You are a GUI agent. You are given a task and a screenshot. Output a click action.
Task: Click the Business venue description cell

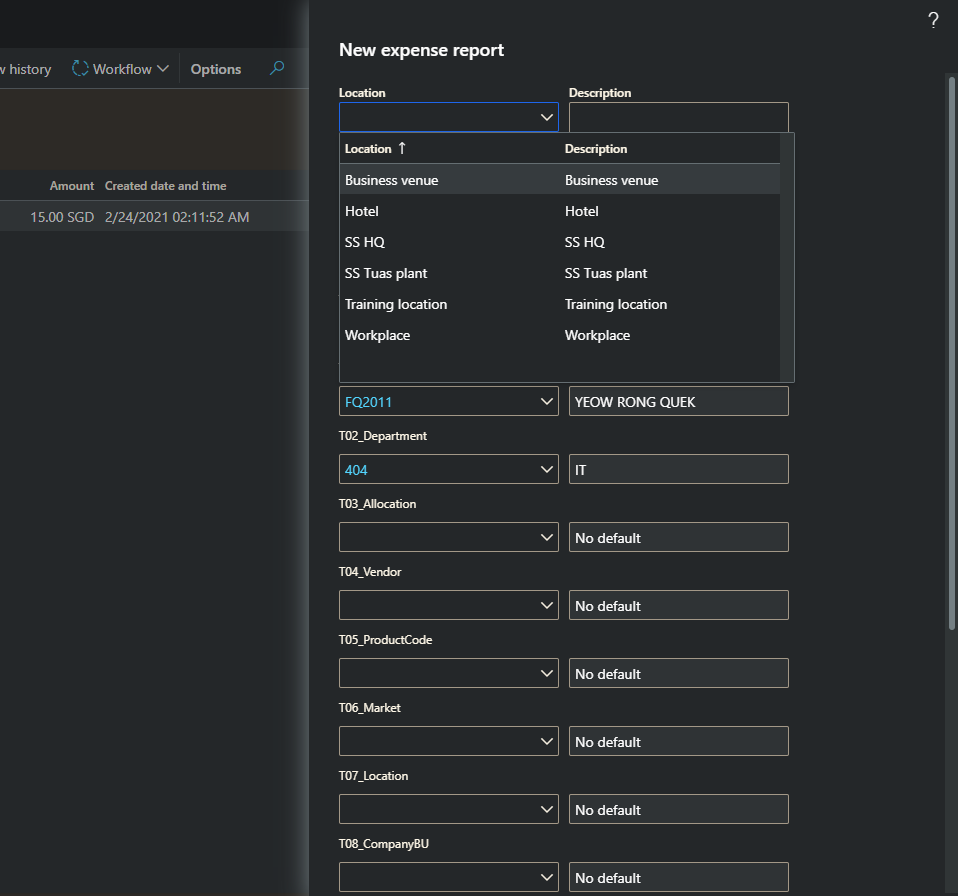coord(612,180)
